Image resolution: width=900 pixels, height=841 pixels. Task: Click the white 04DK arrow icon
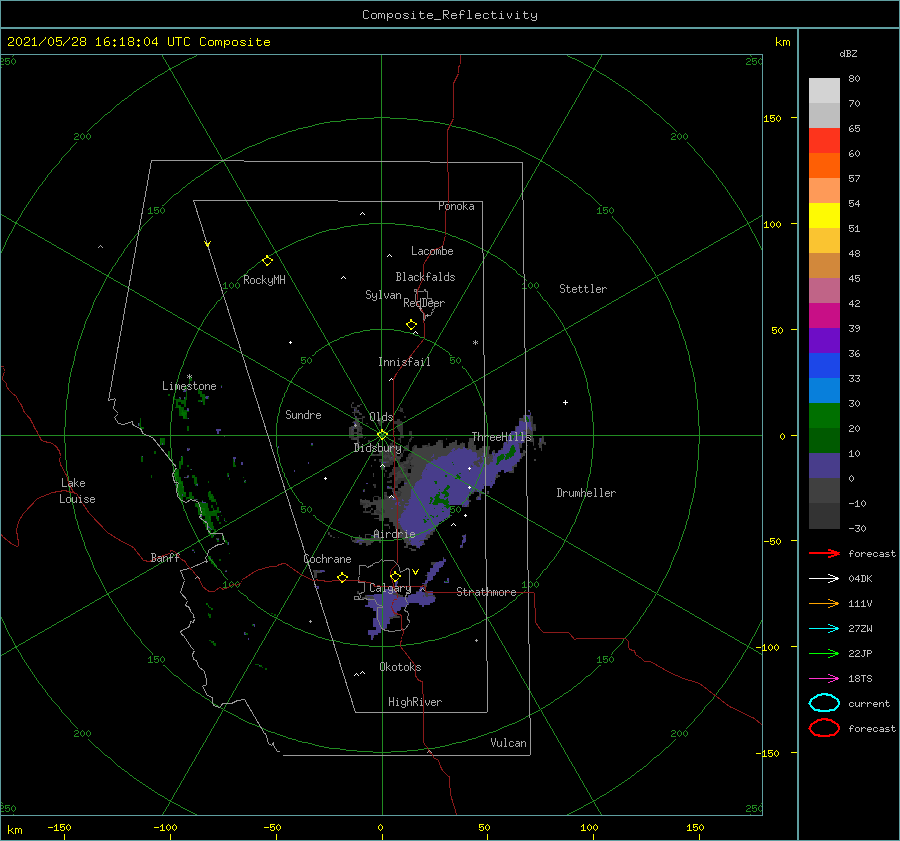[824, 578]
